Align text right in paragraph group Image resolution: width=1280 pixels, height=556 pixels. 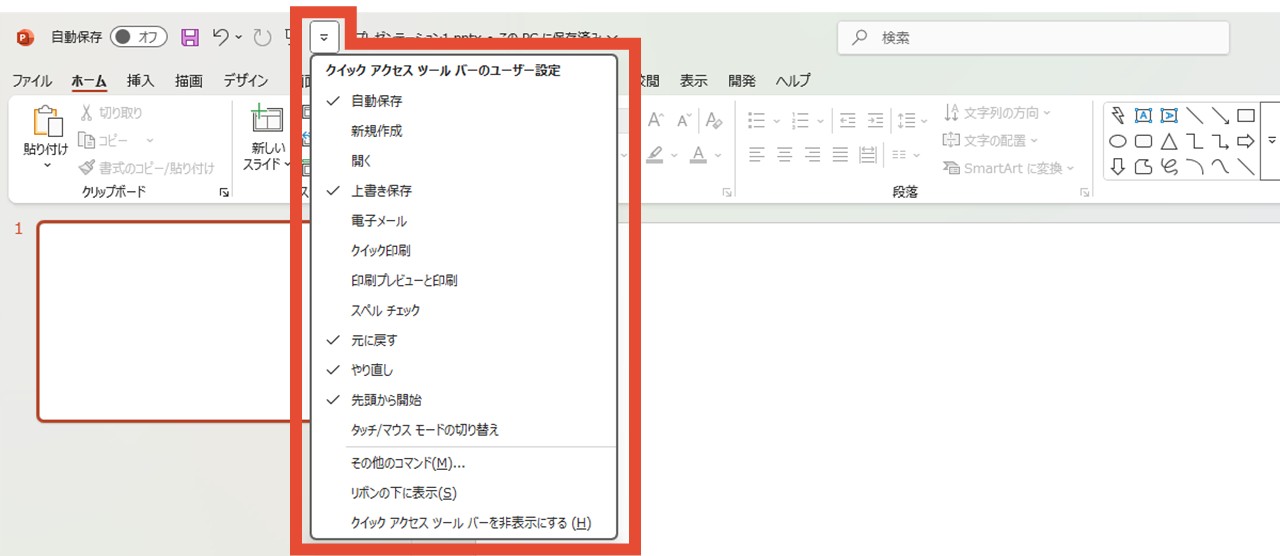point(813,154)
